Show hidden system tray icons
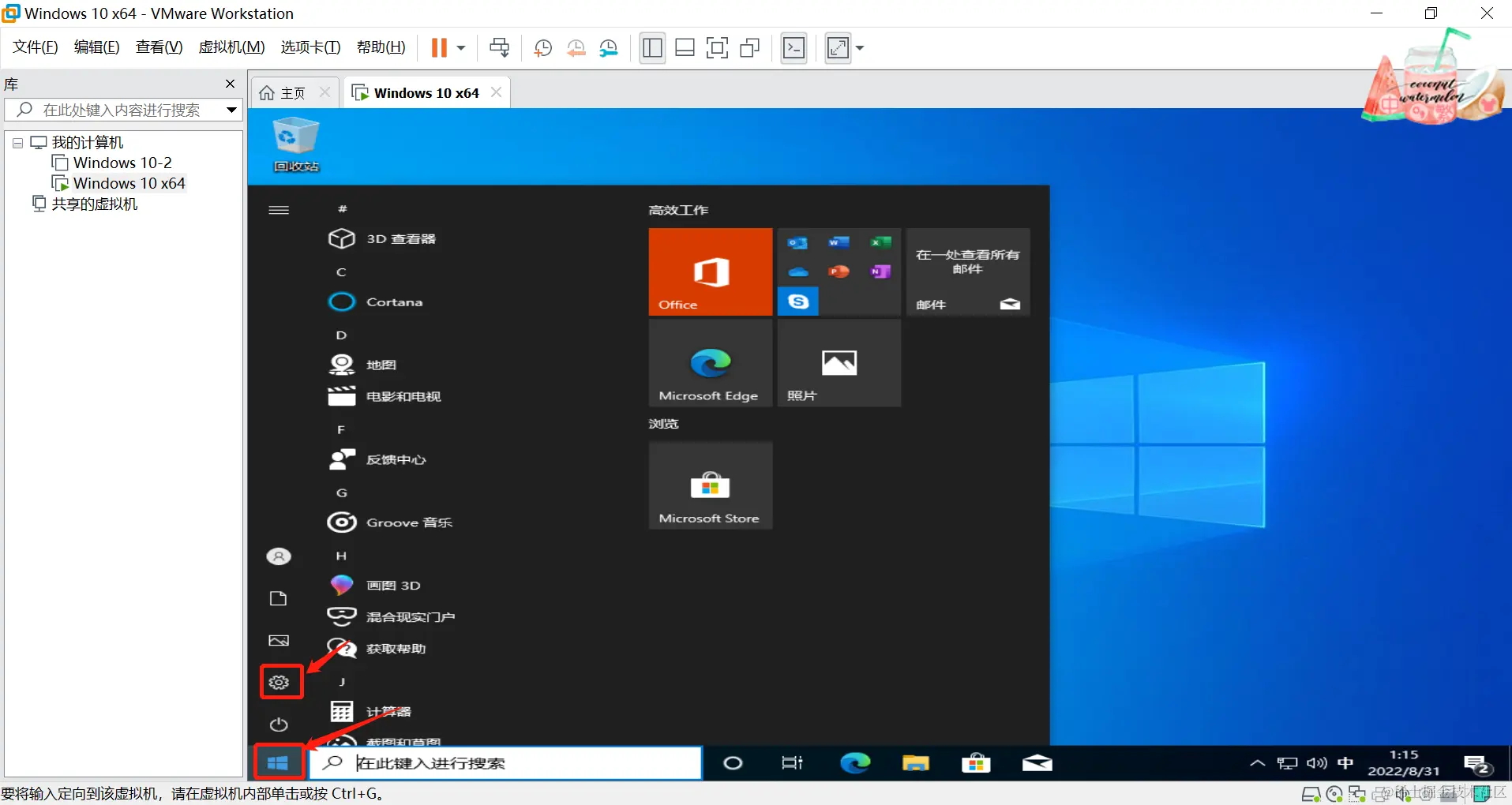Screen dimensions: 1512x805 (1258, 763)
